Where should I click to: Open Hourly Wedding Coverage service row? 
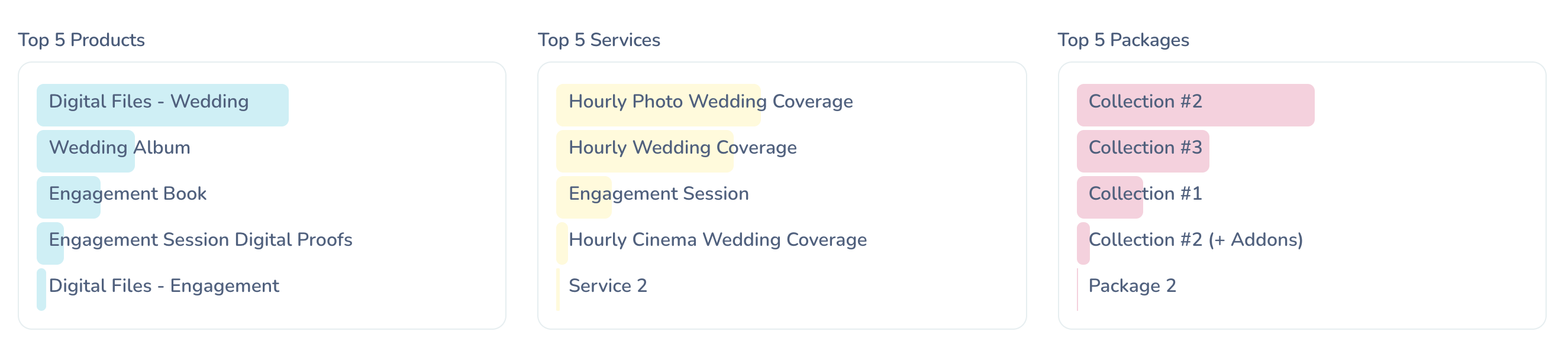[682, 148]
